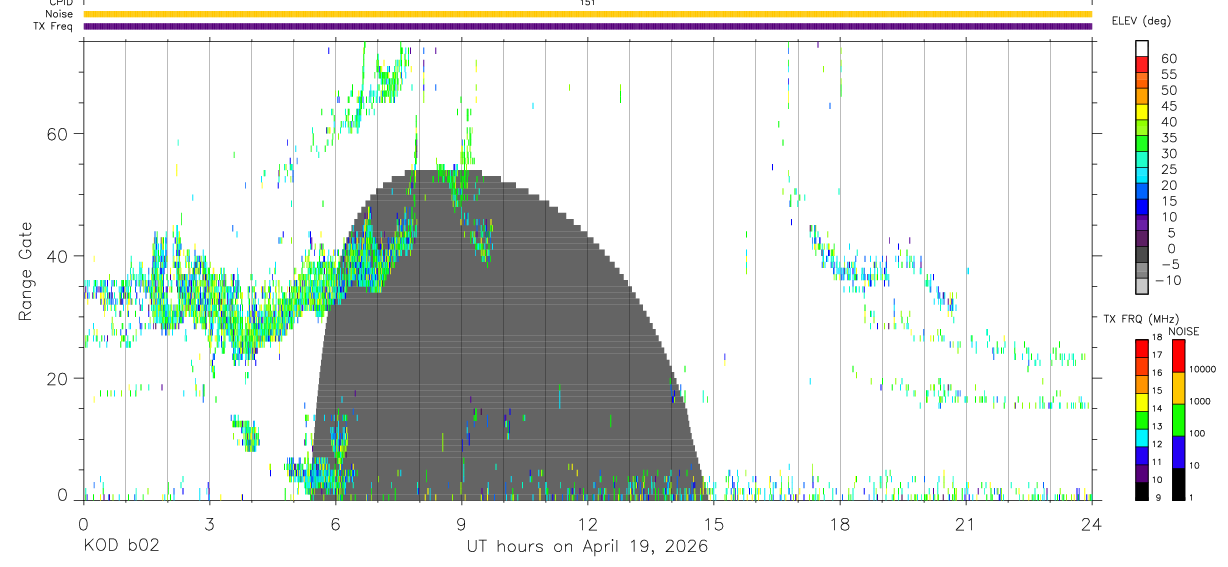
Task: Pick the black bottom segment of TX FRQ bar
Action: pyautogui.click(x=1142, y=491)
